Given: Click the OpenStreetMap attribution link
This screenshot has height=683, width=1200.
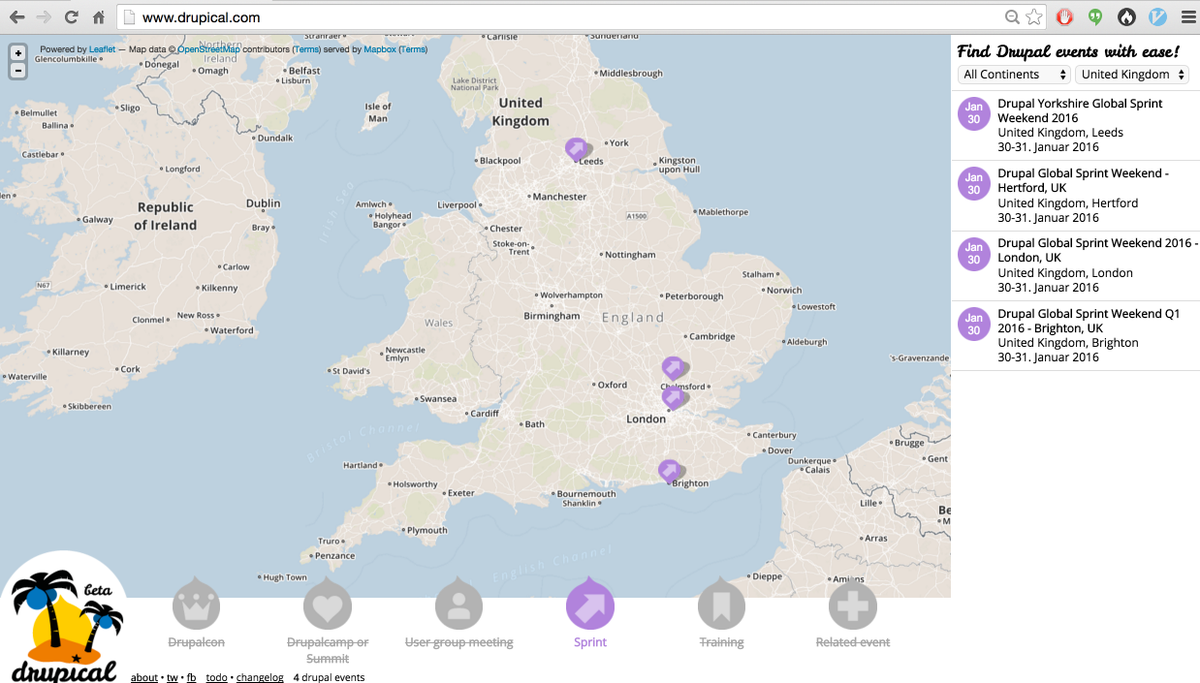Looking at the screenshot, I should pyautogui.click(x=209, y=49).
